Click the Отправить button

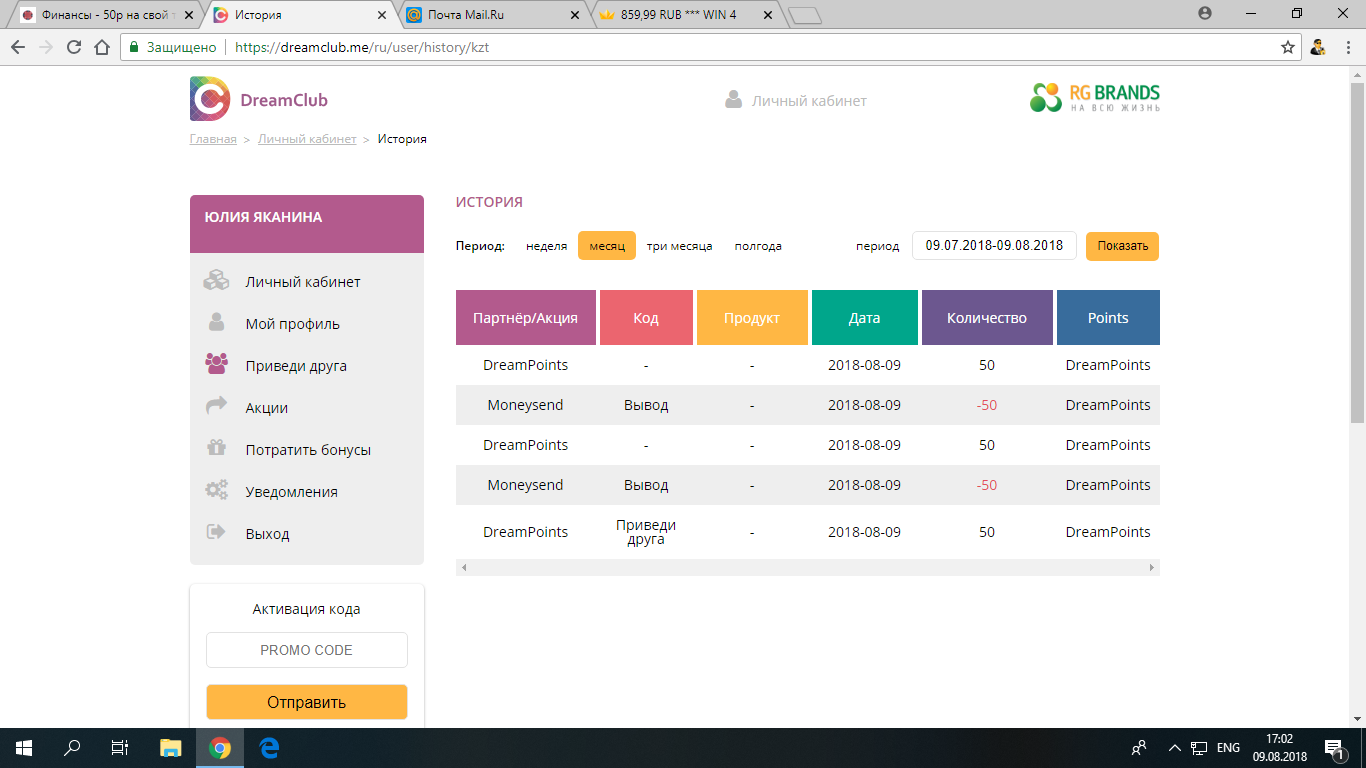[307, 702]
